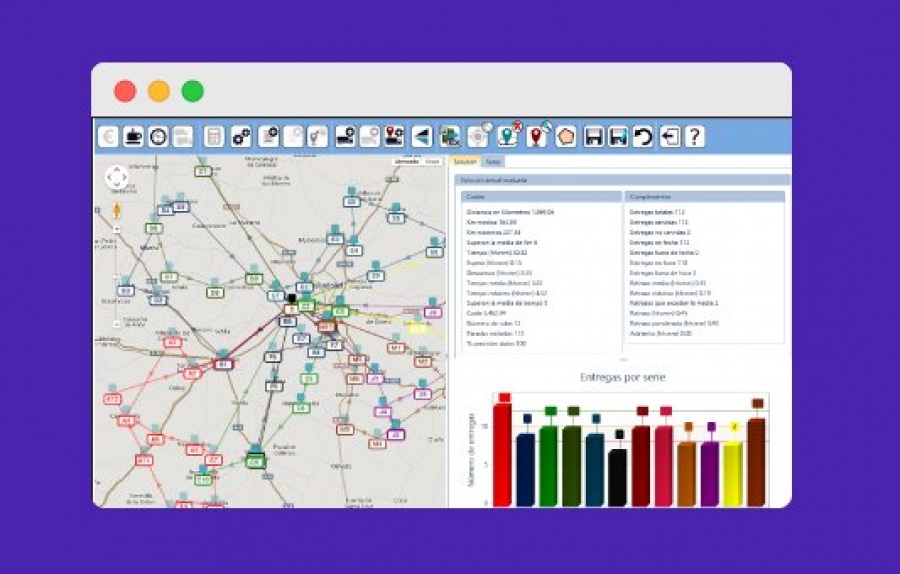
Task: Click the Costes section header
Action: coord(542,197)
